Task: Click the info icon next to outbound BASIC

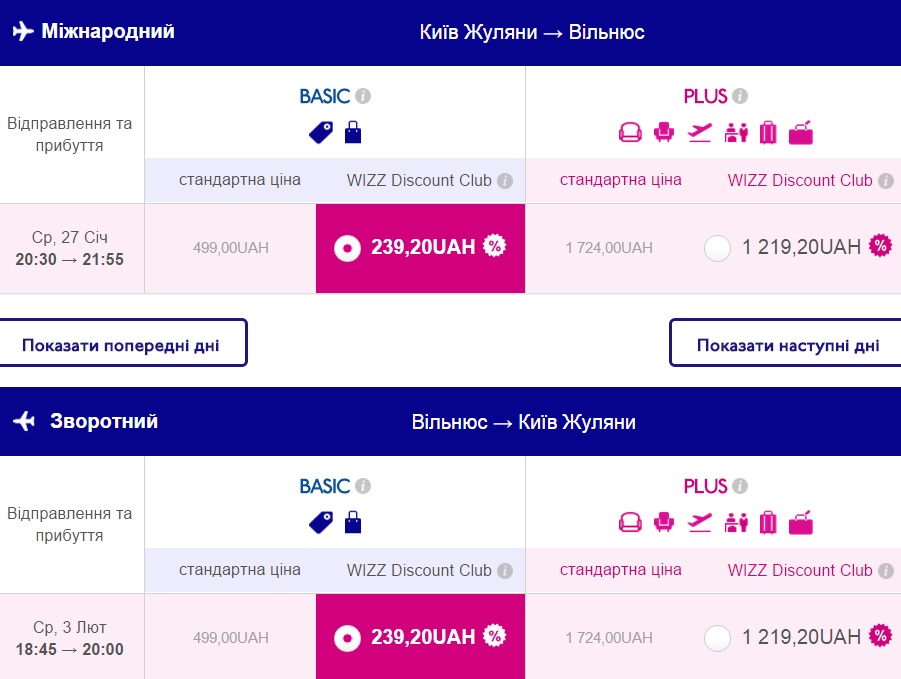Action: point(363,97)
